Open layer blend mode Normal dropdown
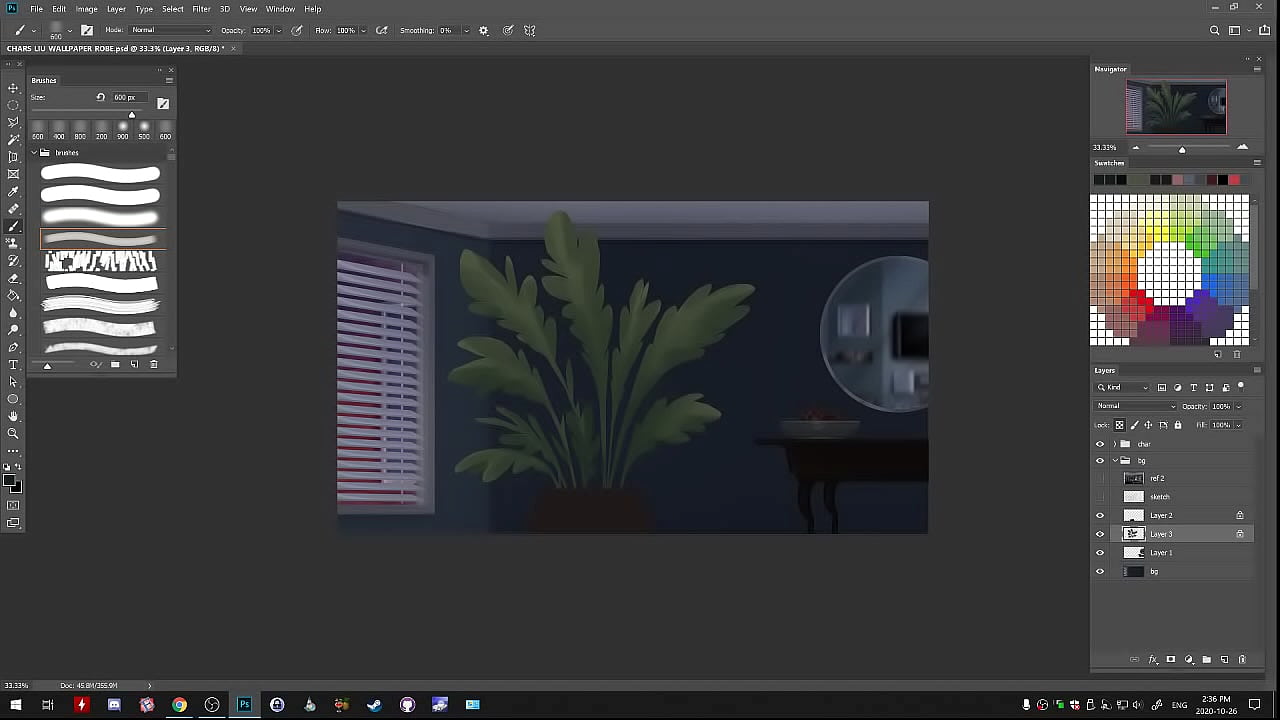The width and height of the screenshot is (1280, 720). coord(1136,406)
